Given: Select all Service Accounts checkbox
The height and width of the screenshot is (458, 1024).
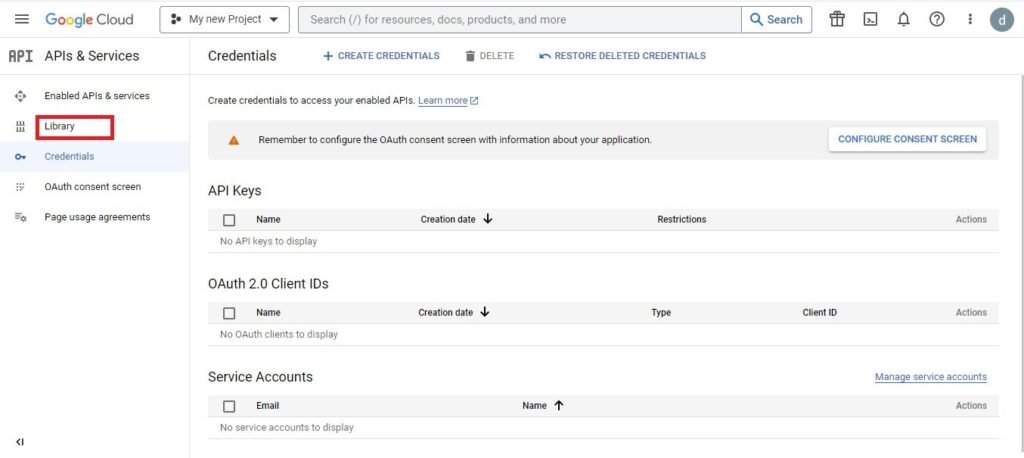Looking at the screenshot, I should (229, 406).
